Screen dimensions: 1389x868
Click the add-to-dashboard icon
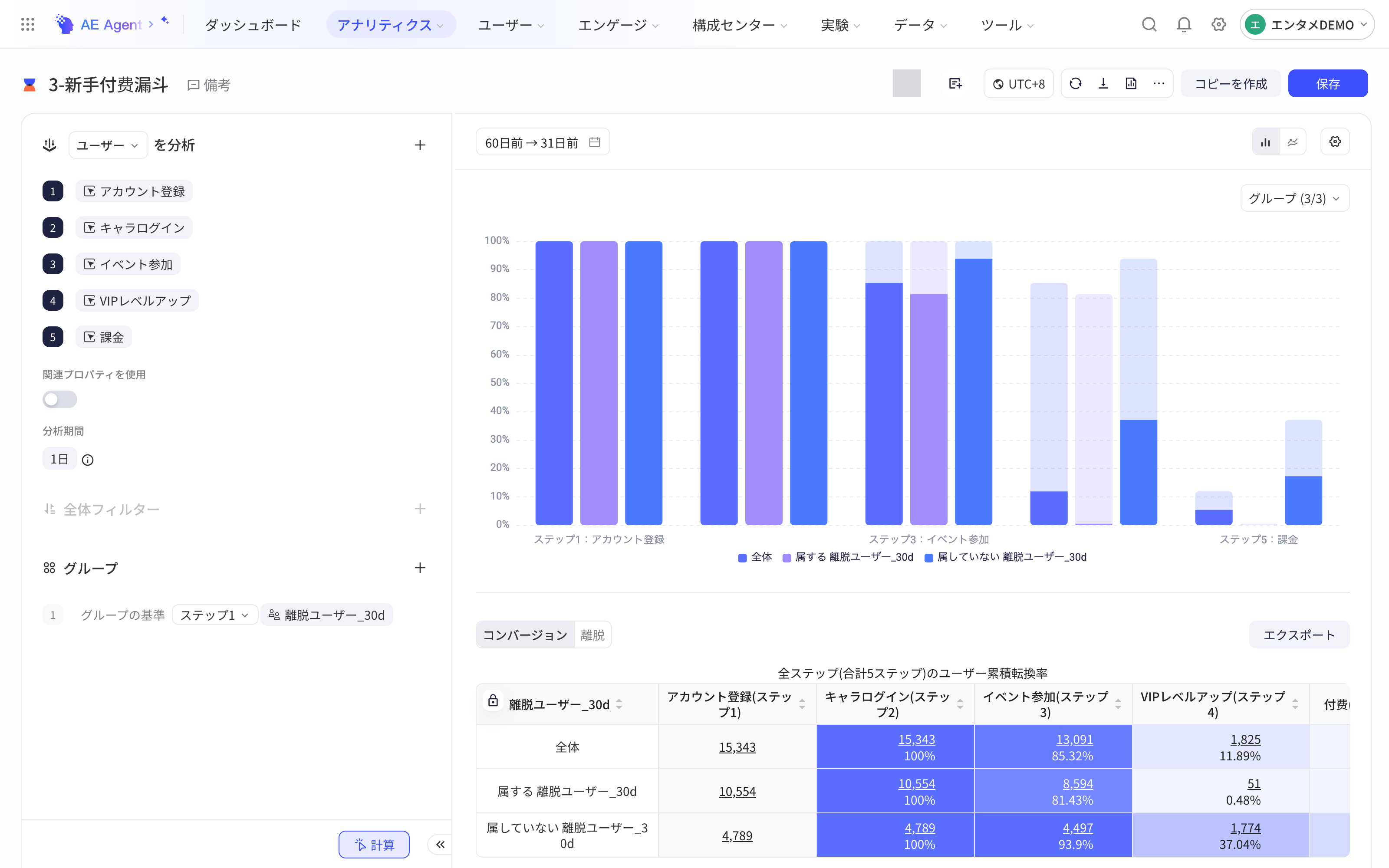[955, 84]
